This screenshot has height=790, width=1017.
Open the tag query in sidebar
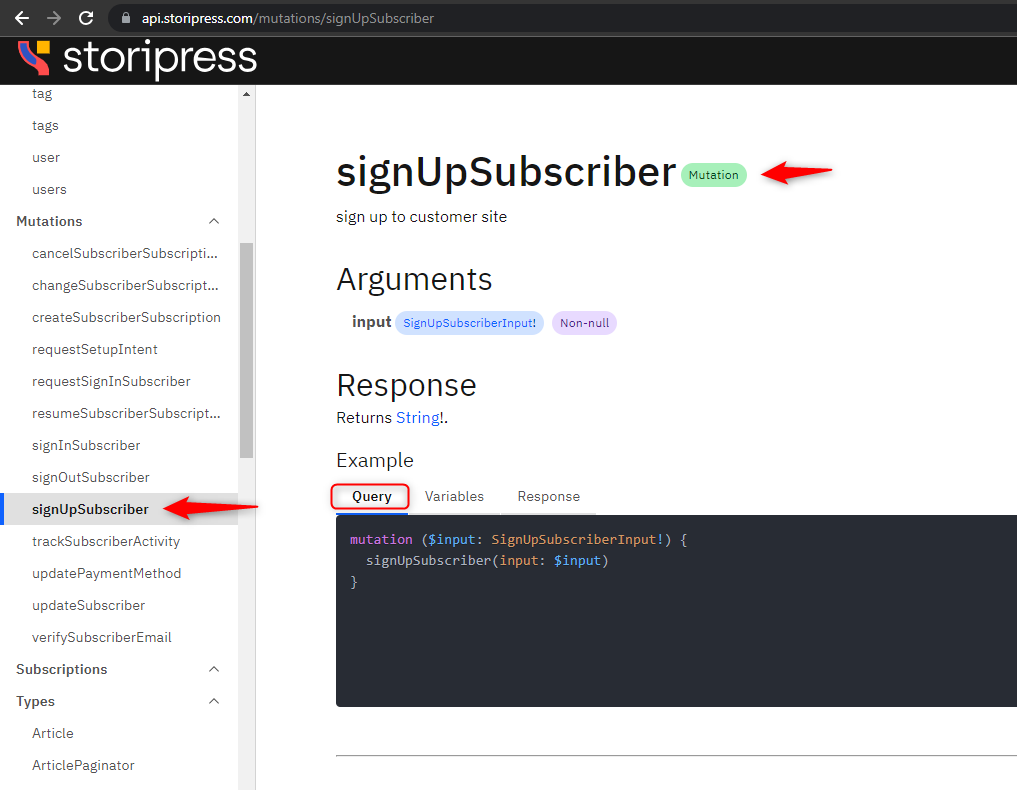coord(42,93)
